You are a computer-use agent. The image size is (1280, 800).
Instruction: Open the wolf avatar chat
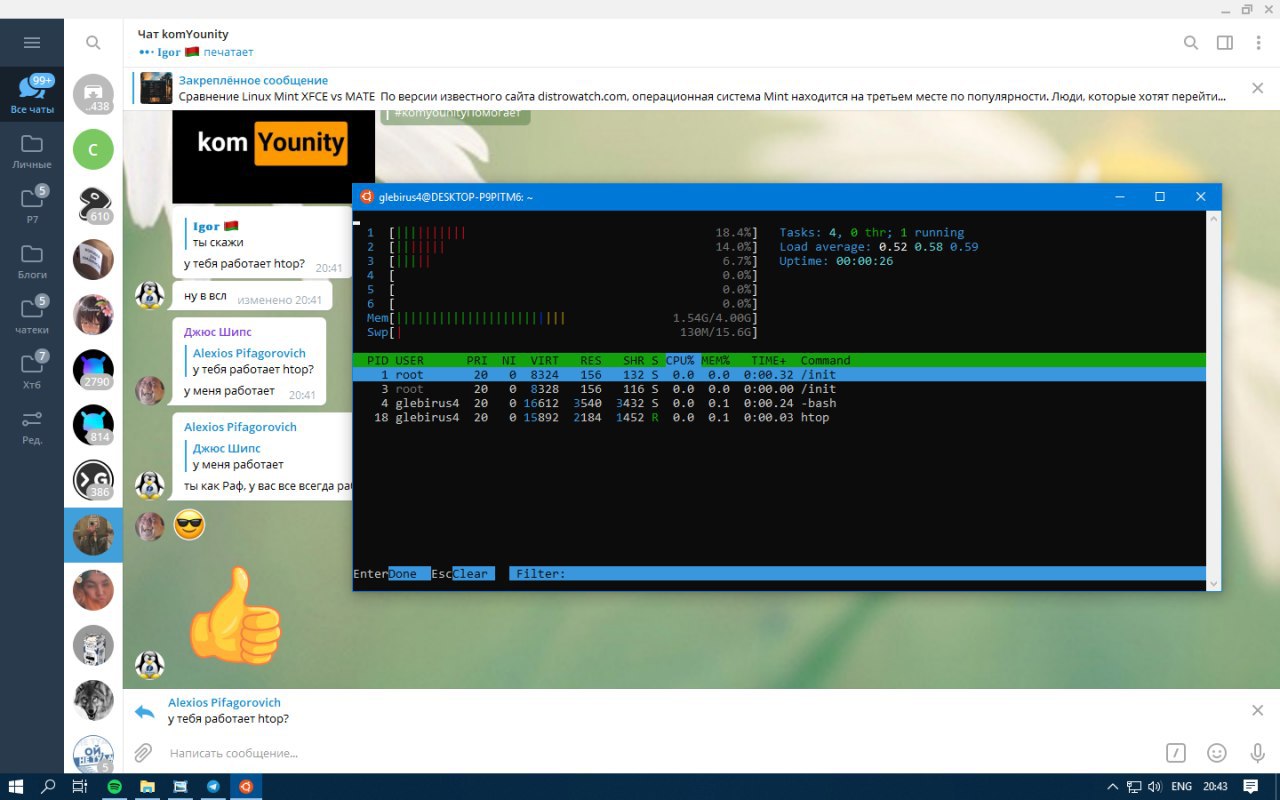tap(93, 700)
